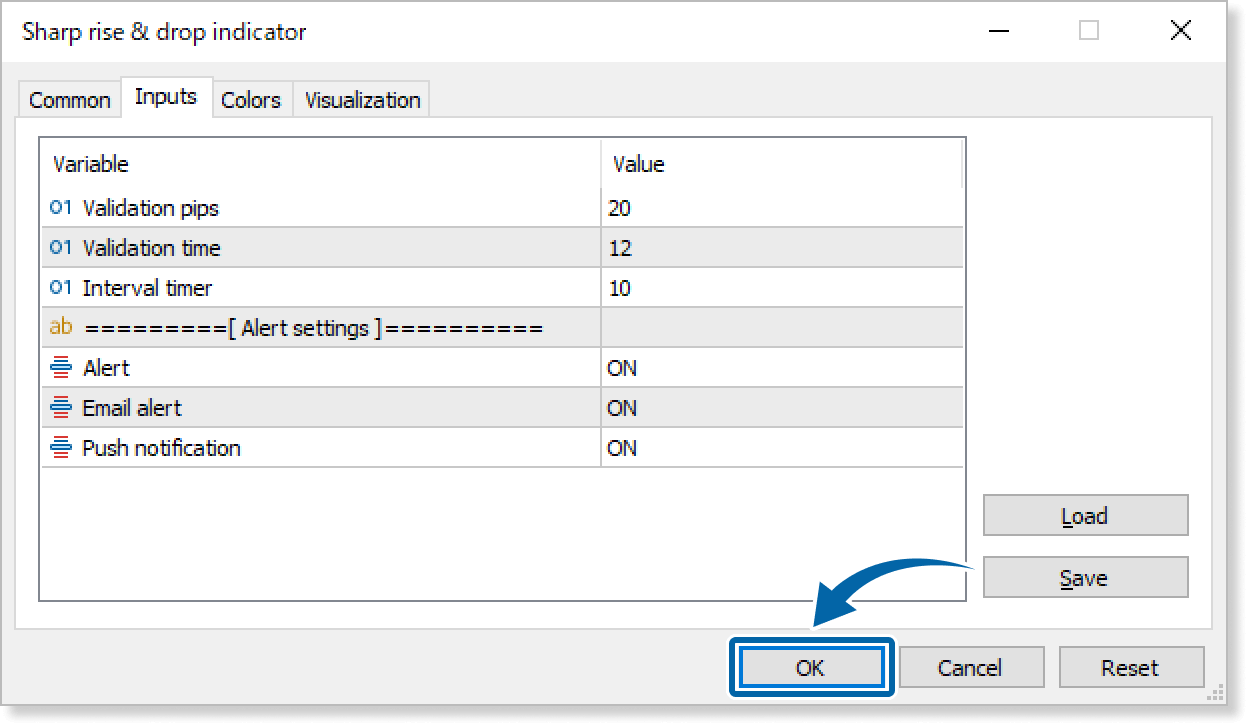This screenshot has width=1248, height=726.
Task: Select the Interval timer value 10
Action: pyautogui.click(x=620, y=288)
